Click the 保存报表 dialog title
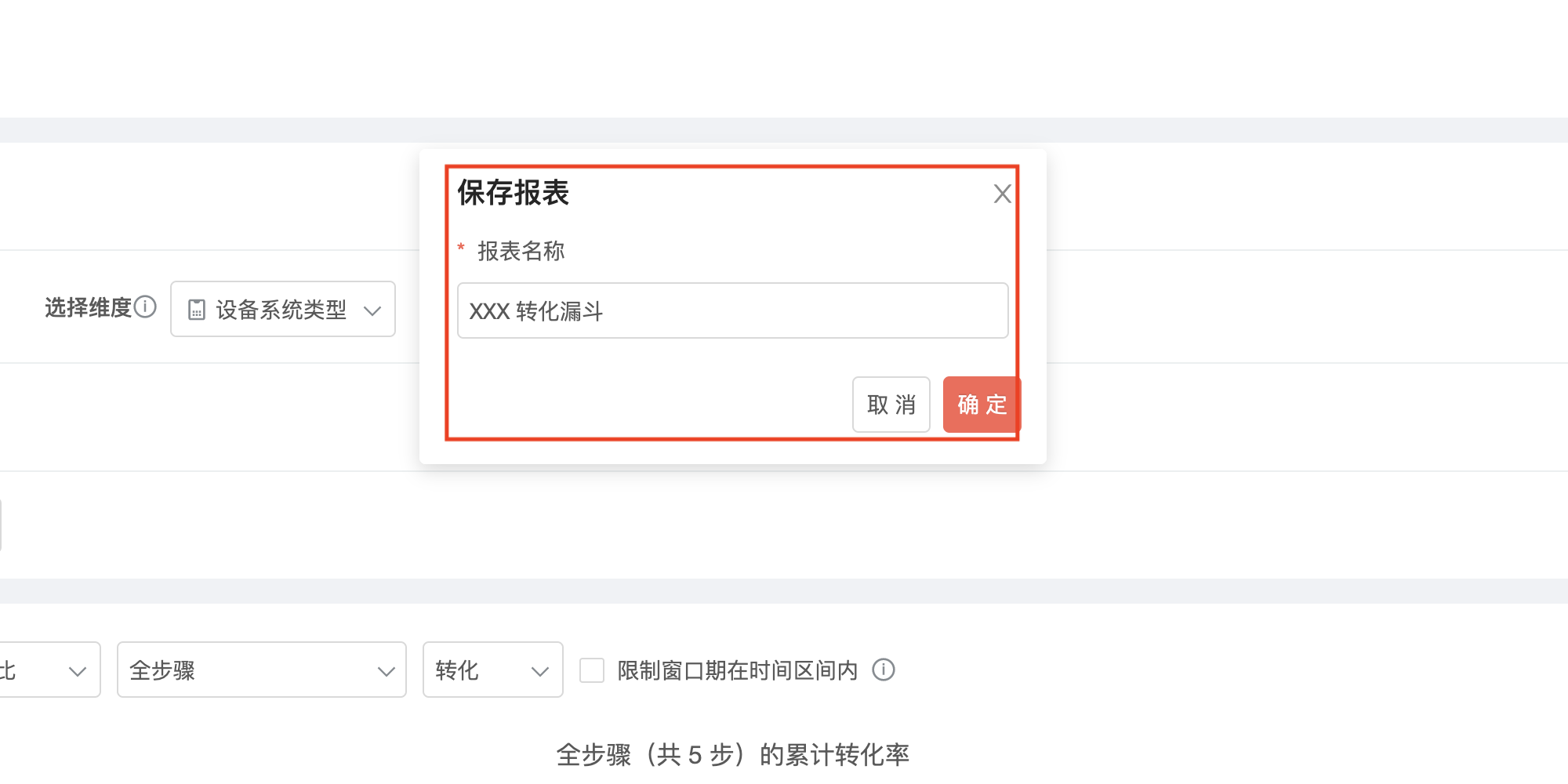 pos(514,193)
